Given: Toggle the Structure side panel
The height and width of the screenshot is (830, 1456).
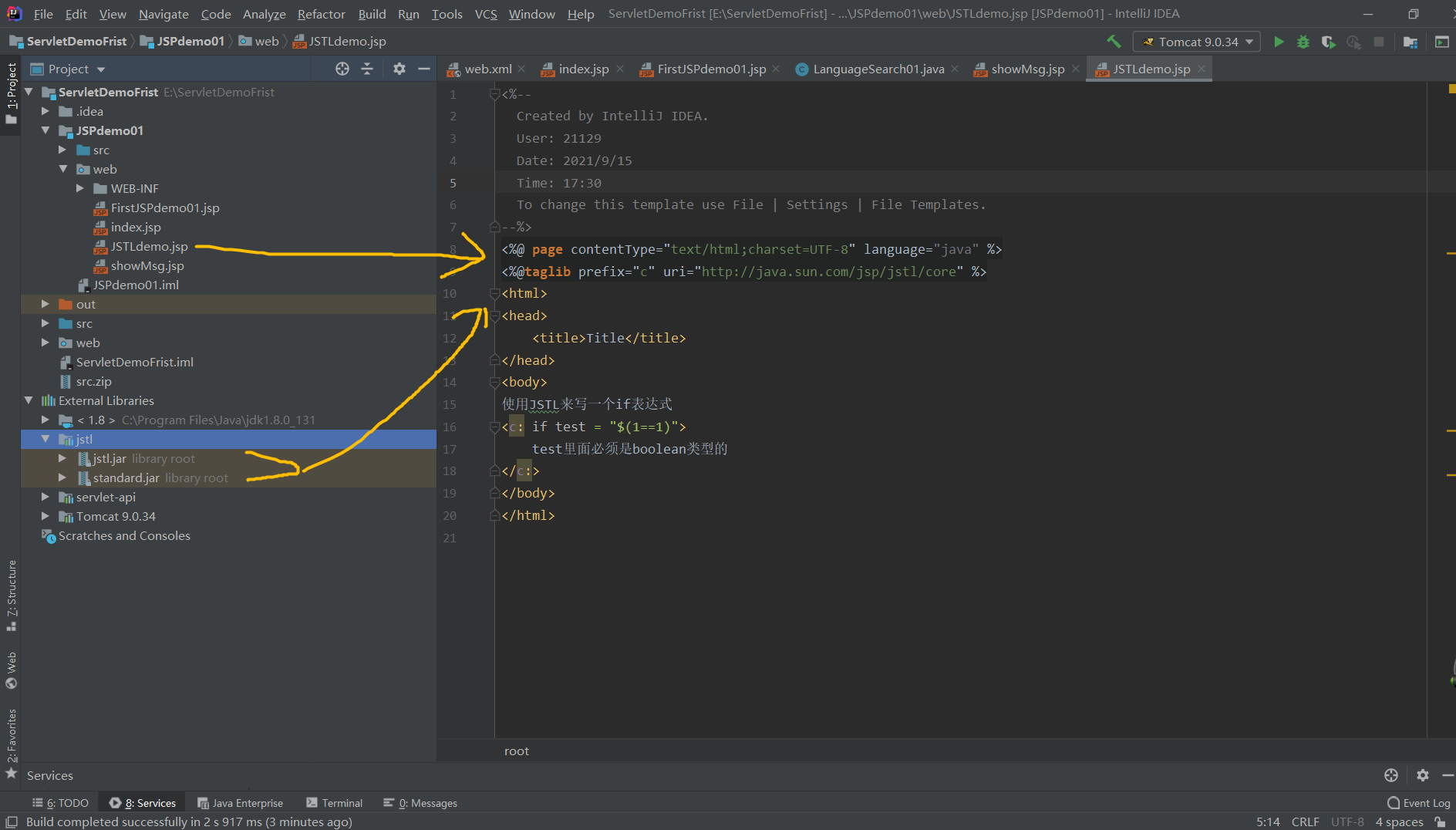Looking at the screenshot, I should pyautogui.click(x=12, y=596).
